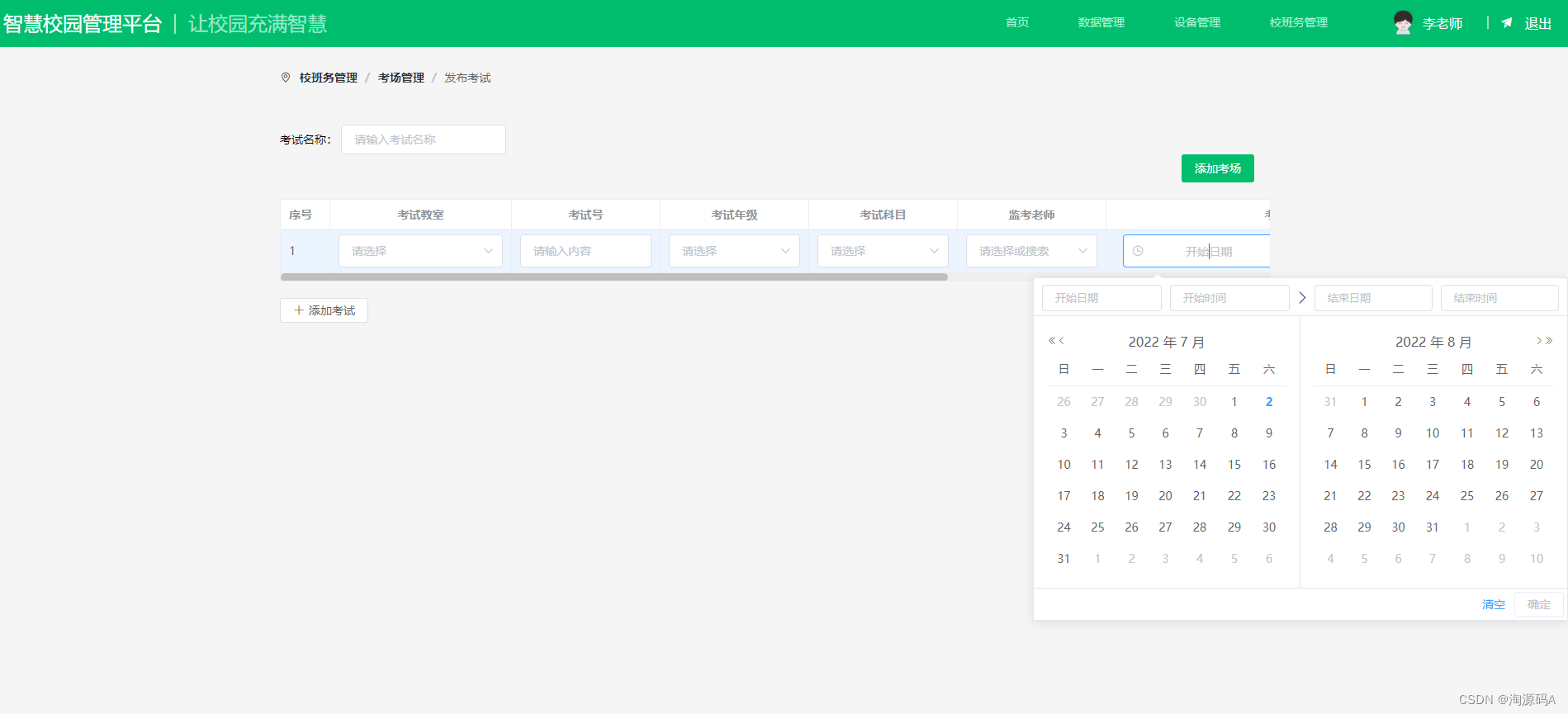
Task: Open 设备管理 menu
Action: [x=1197, y=23]
